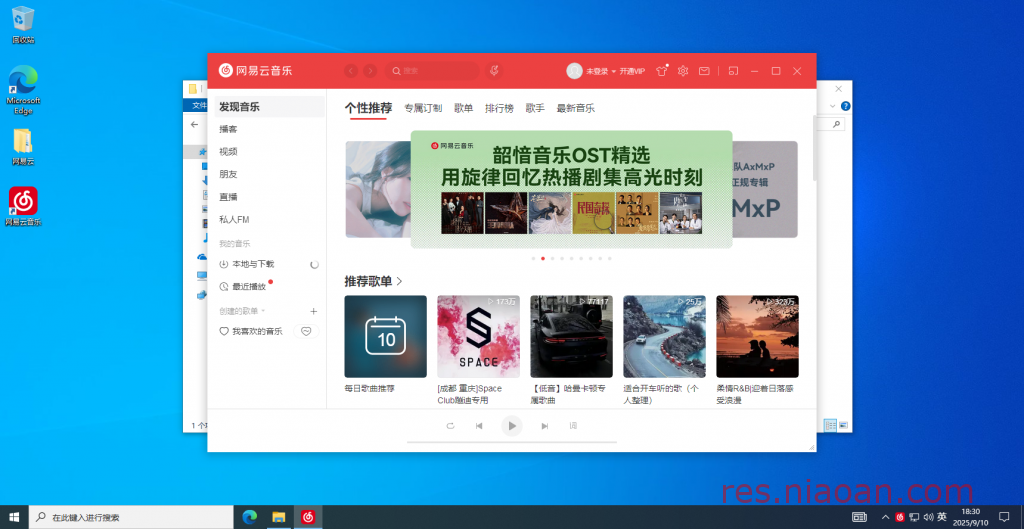Open the 网易云 folder on desktop
The image size is (1024, 529).
click(x=23, y=147)
